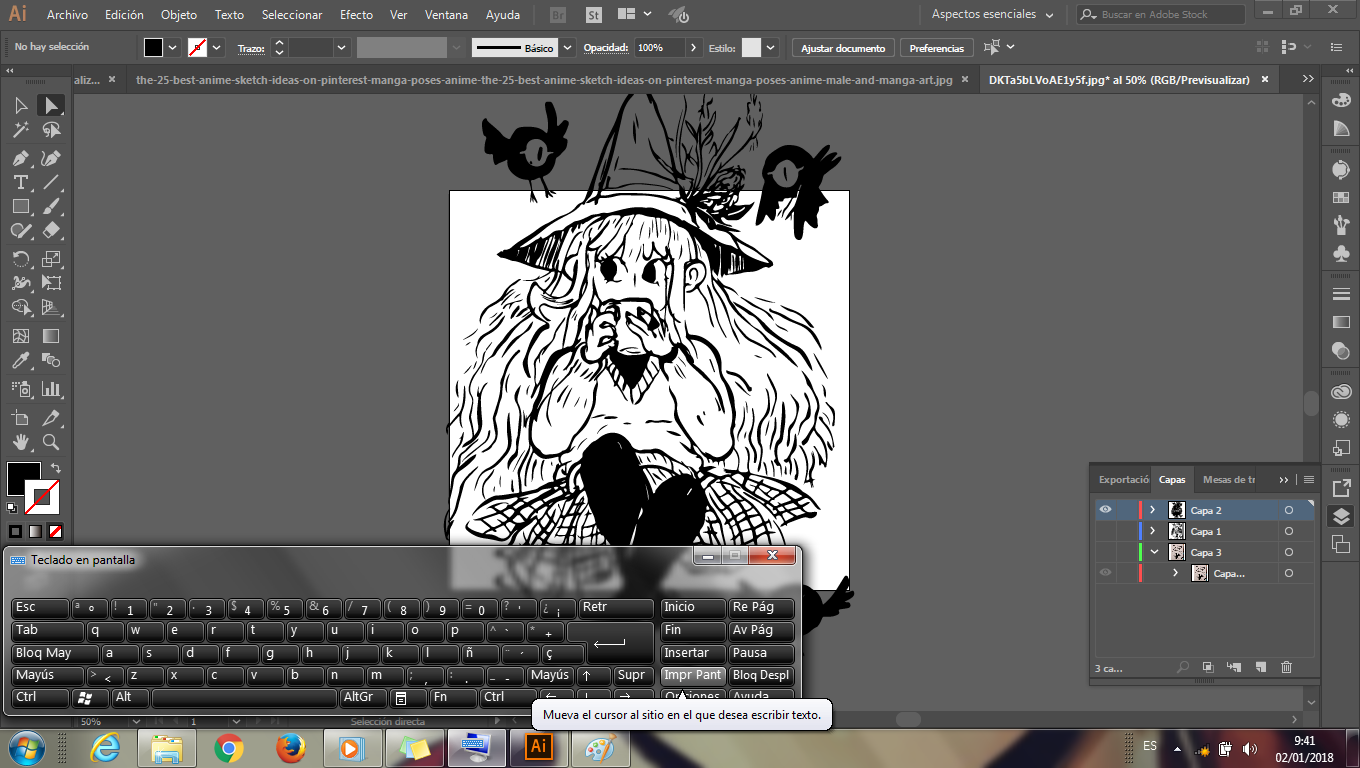Expand the Capa... sublayer

coord(1176,573)
